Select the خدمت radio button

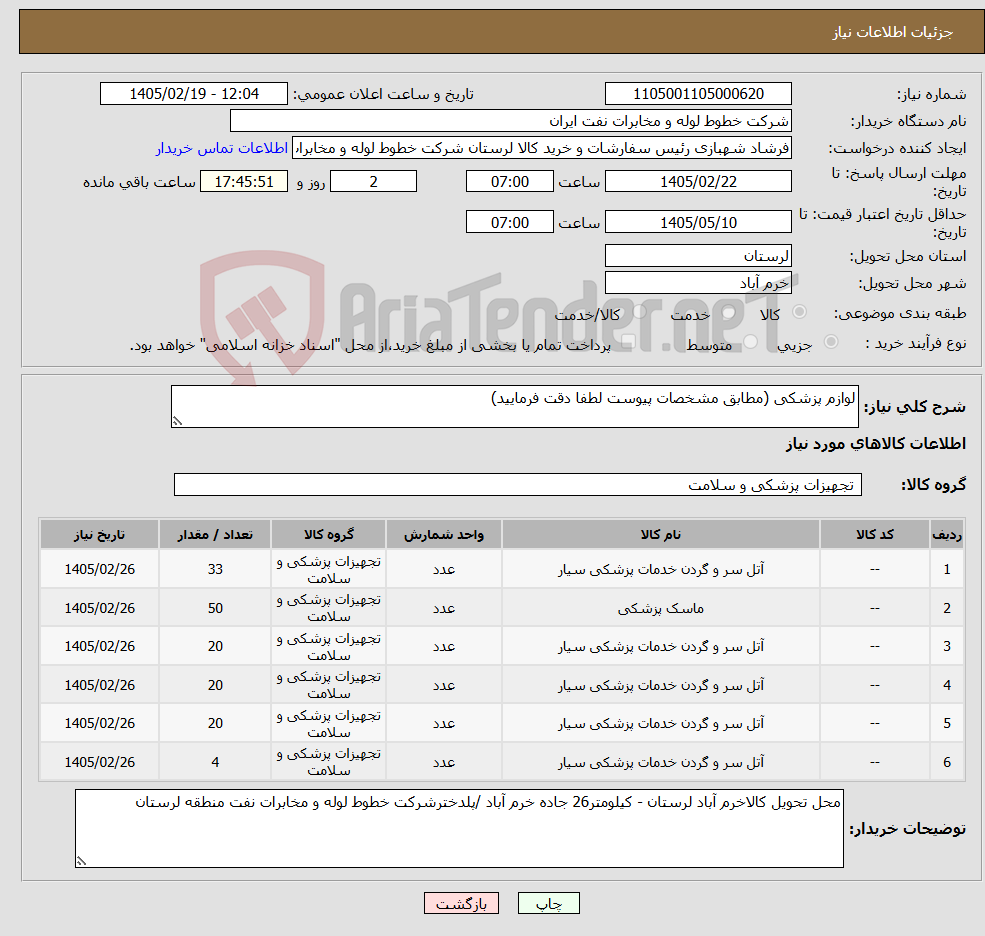[x=729, y=312]
